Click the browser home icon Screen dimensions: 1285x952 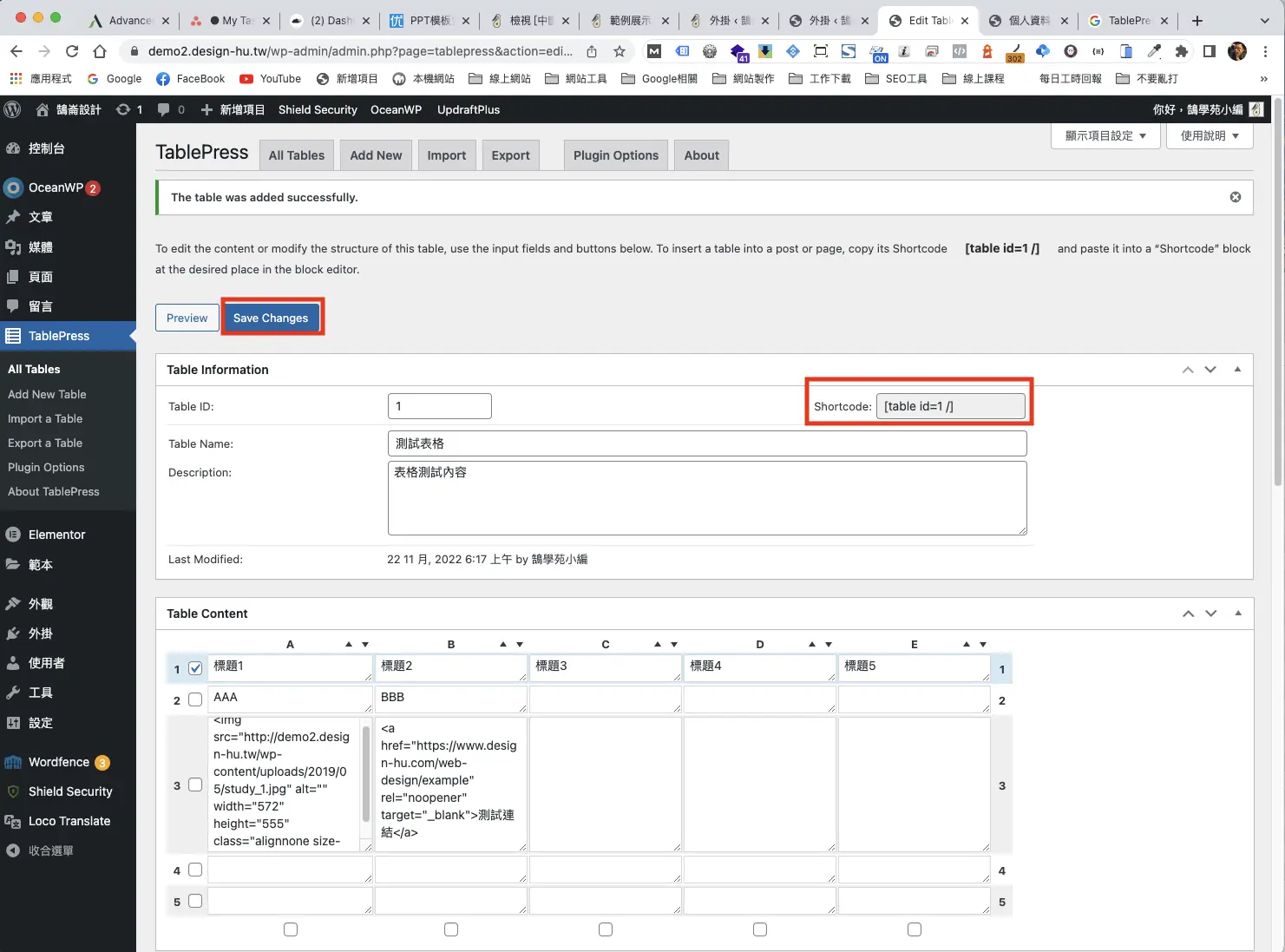(100, 51)
